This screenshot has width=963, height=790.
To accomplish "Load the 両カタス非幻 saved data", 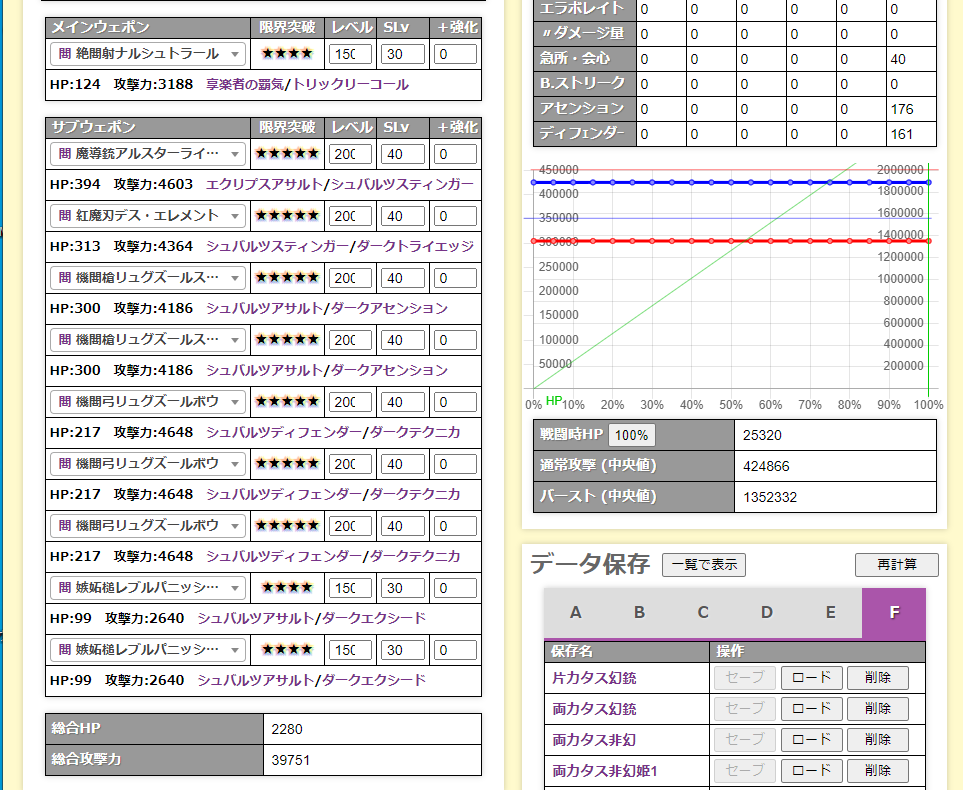I will tap(811, 740).
